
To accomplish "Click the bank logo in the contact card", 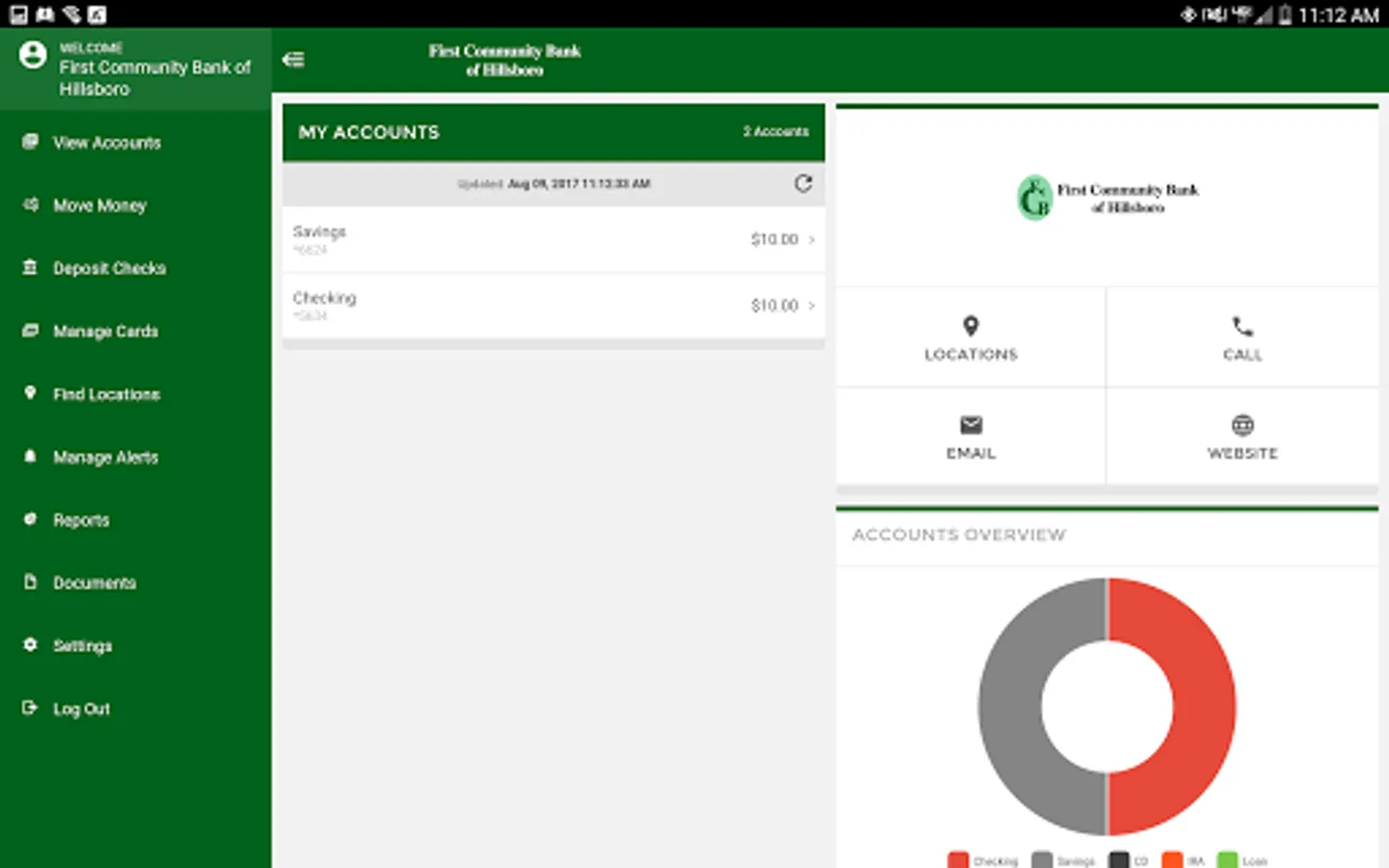I will (1107, 198).
